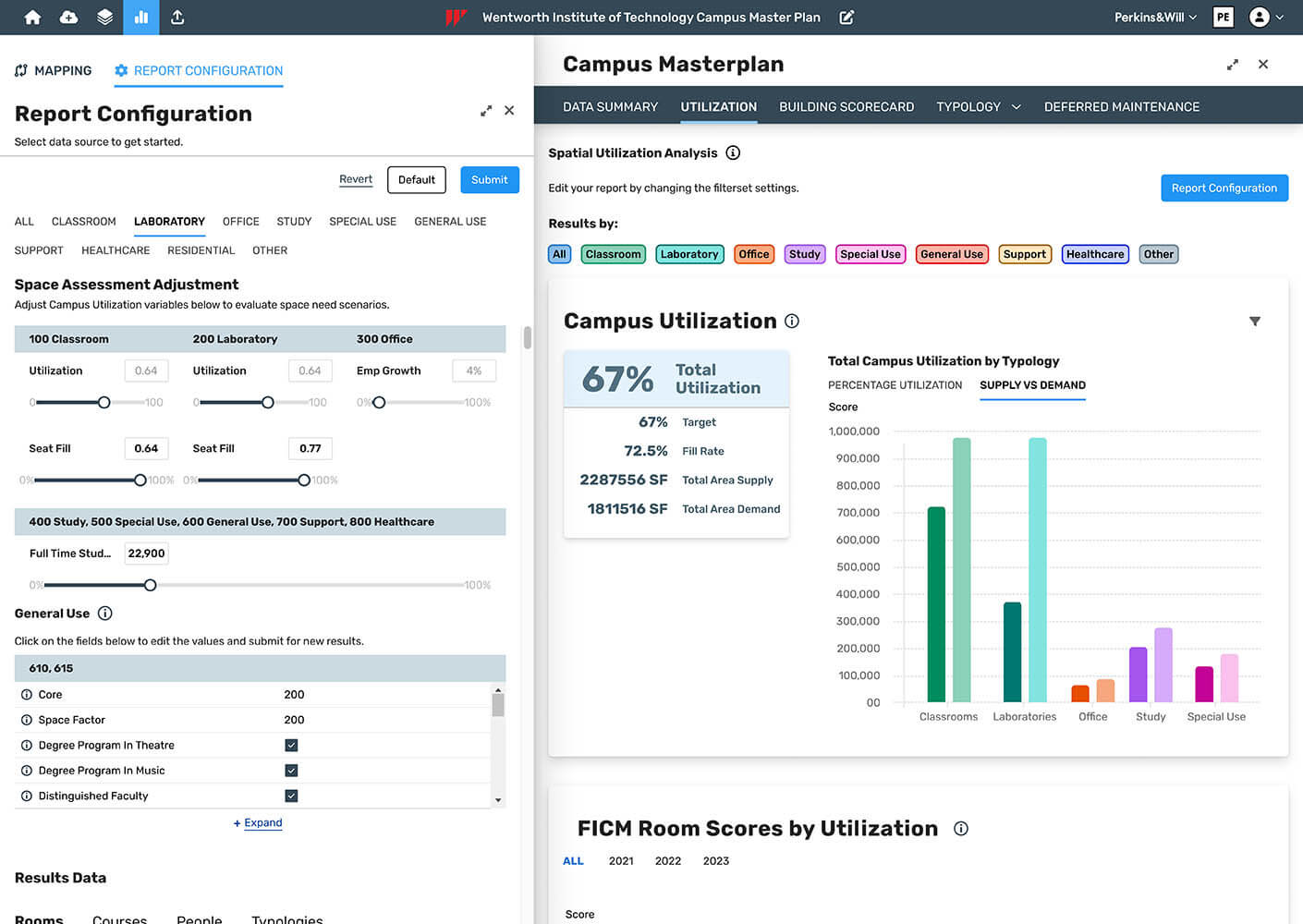Switch to the Building Scorecard tab

[x=846, y=107]
